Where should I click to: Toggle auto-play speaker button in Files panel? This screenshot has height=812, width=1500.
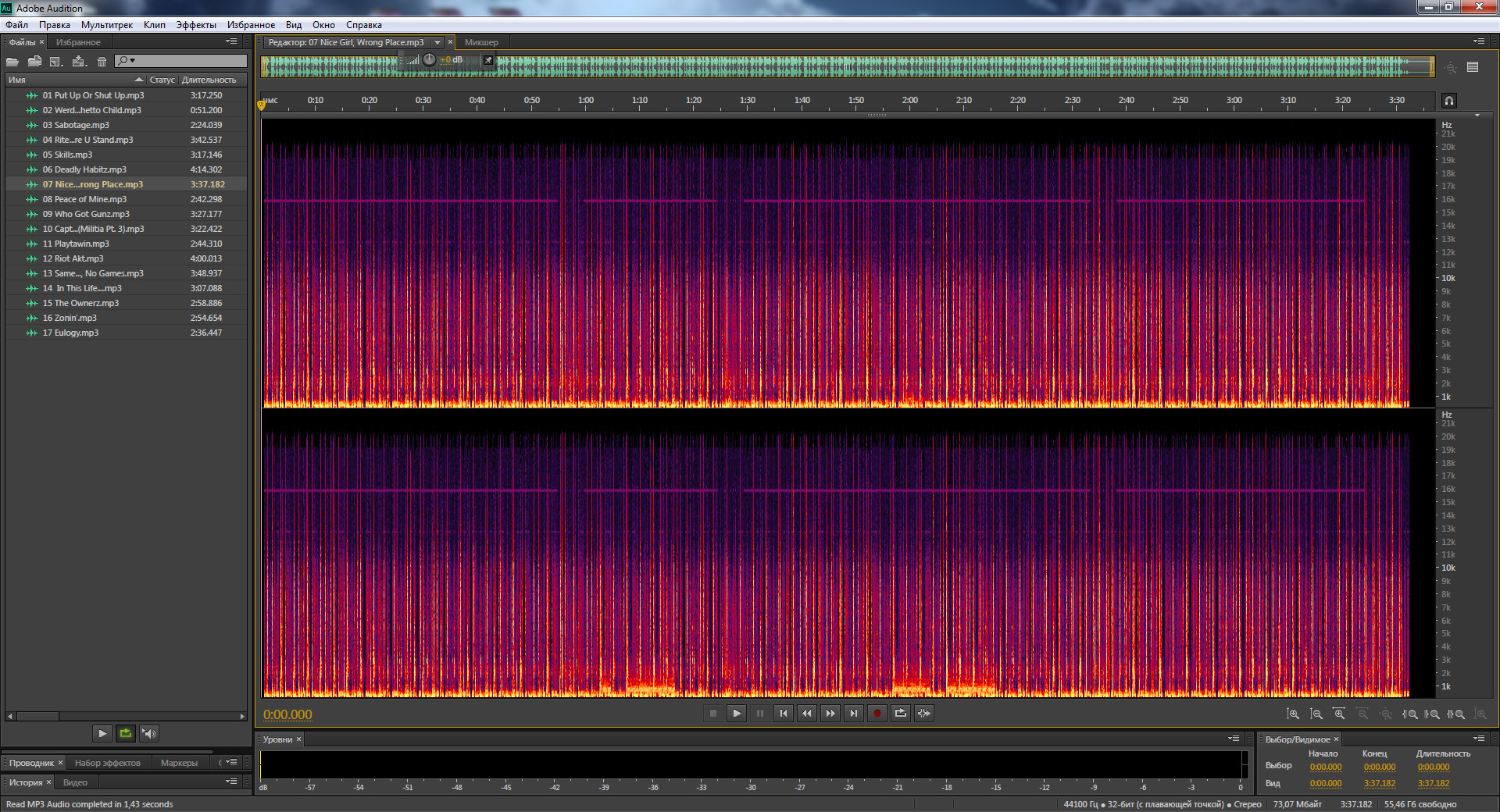click(149, 733)
